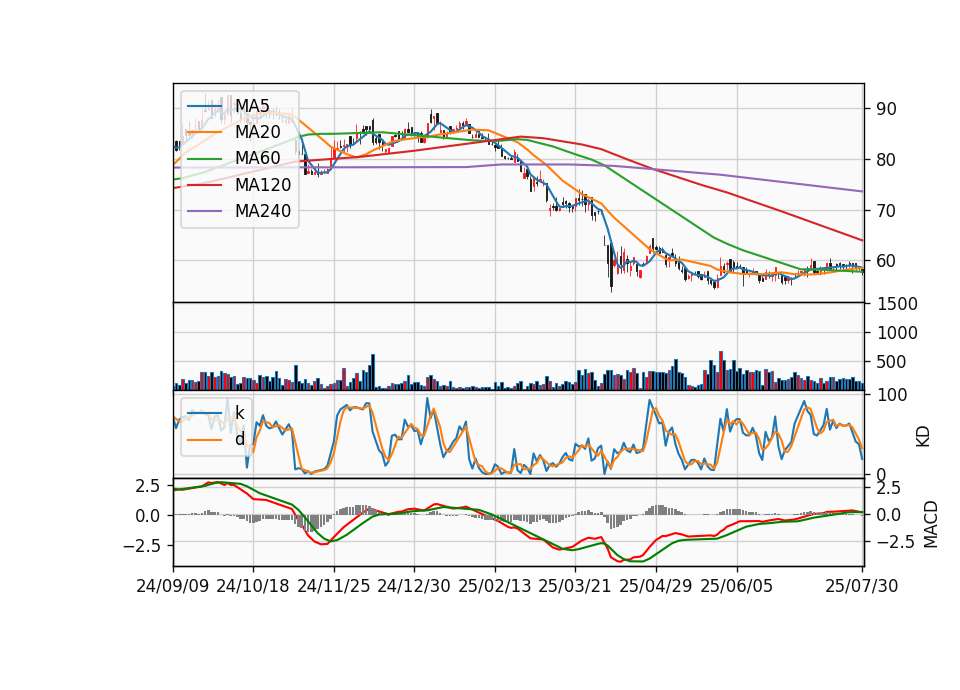The height and width of the screenshot is (690, 960).
Task: Click the MA60 legend label
Action: (258, 159)
